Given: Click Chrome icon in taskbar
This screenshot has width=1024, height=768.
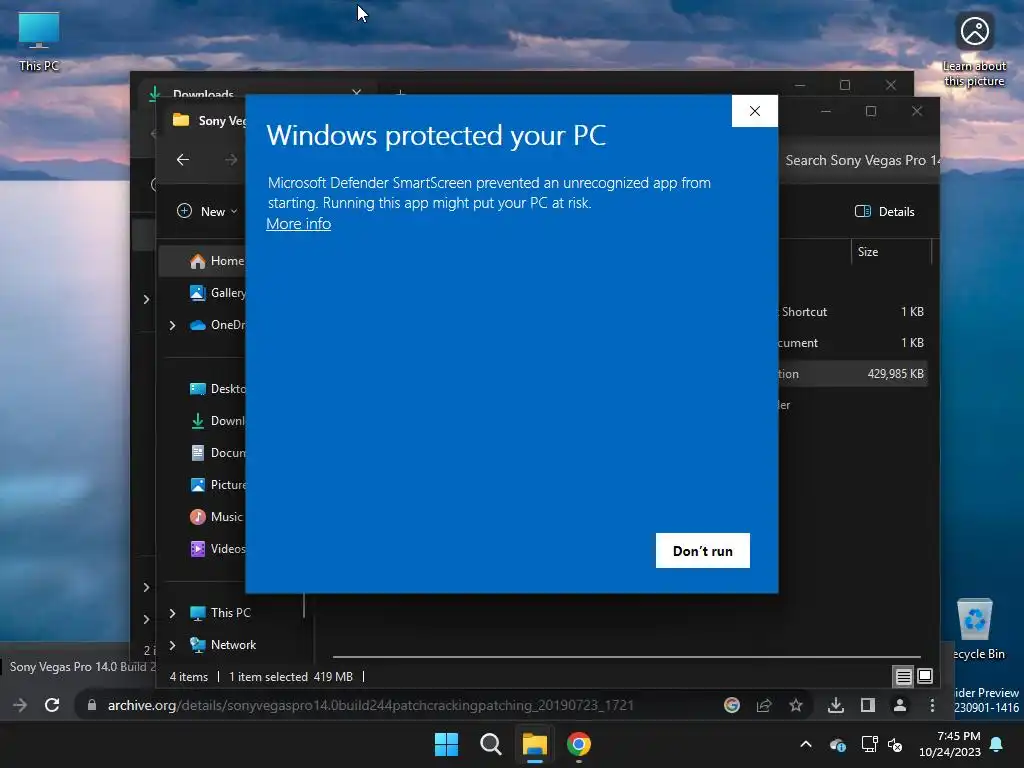Looking at the screenshot, I should tap(579, 744).
